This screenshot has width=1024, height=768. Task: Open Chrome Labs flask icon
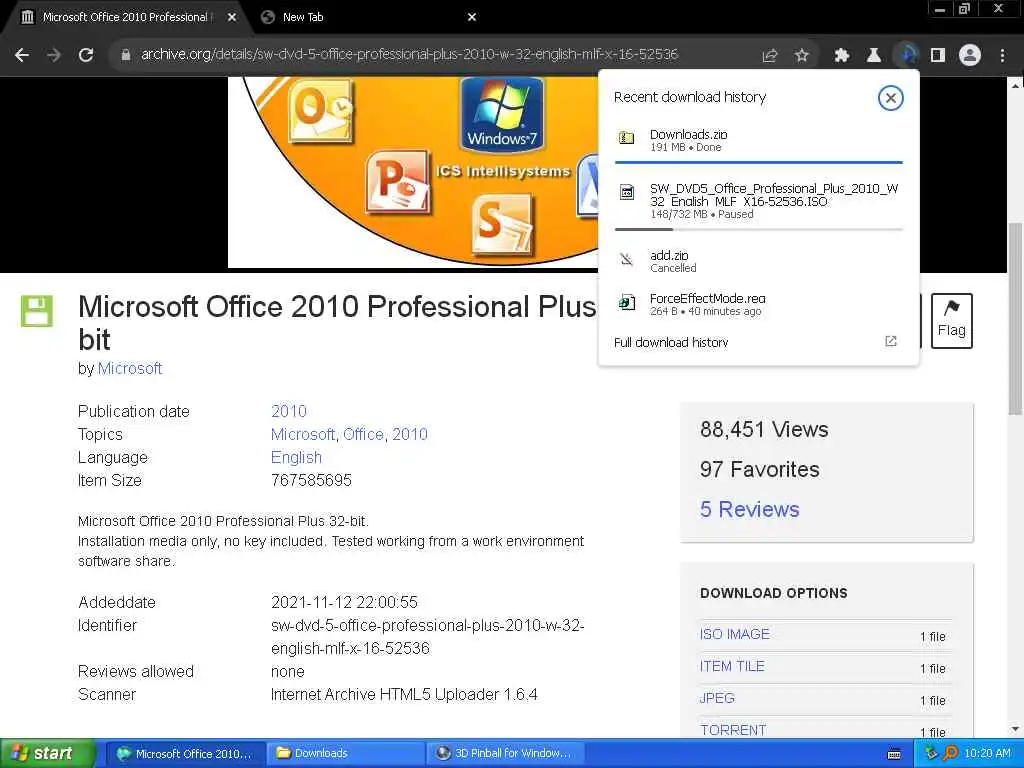click(x=874, y=56)
